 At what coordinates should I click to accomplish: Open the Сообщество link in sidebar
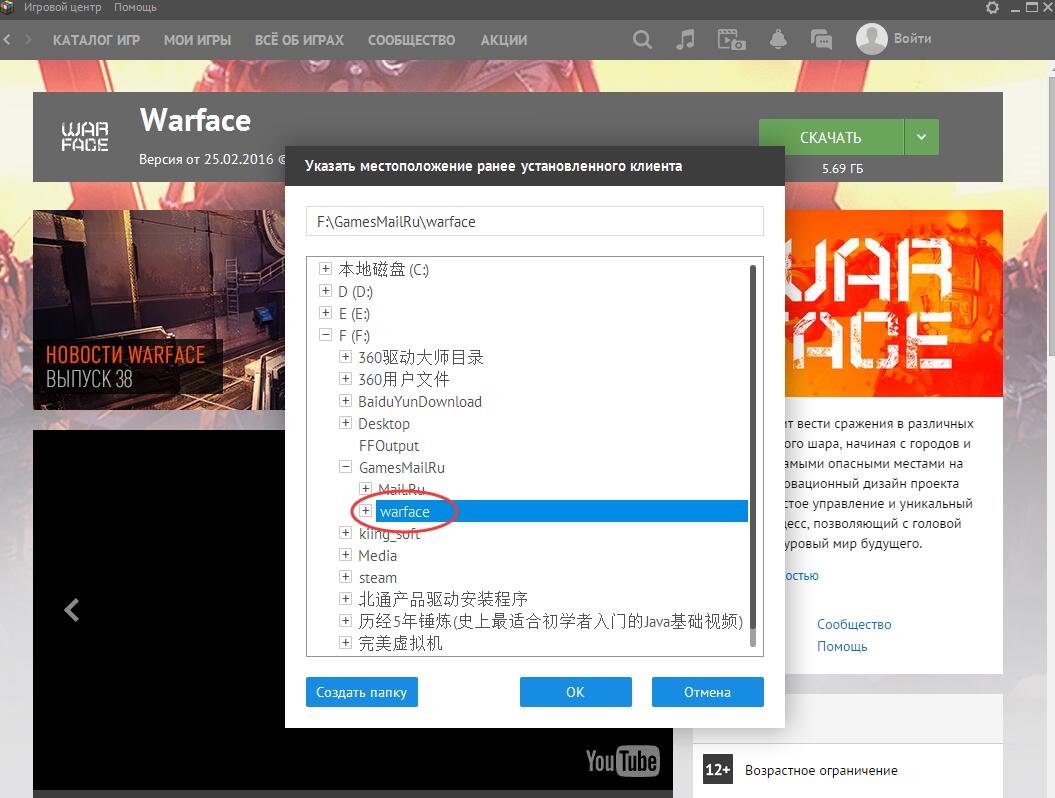click(x=854, y=624)
